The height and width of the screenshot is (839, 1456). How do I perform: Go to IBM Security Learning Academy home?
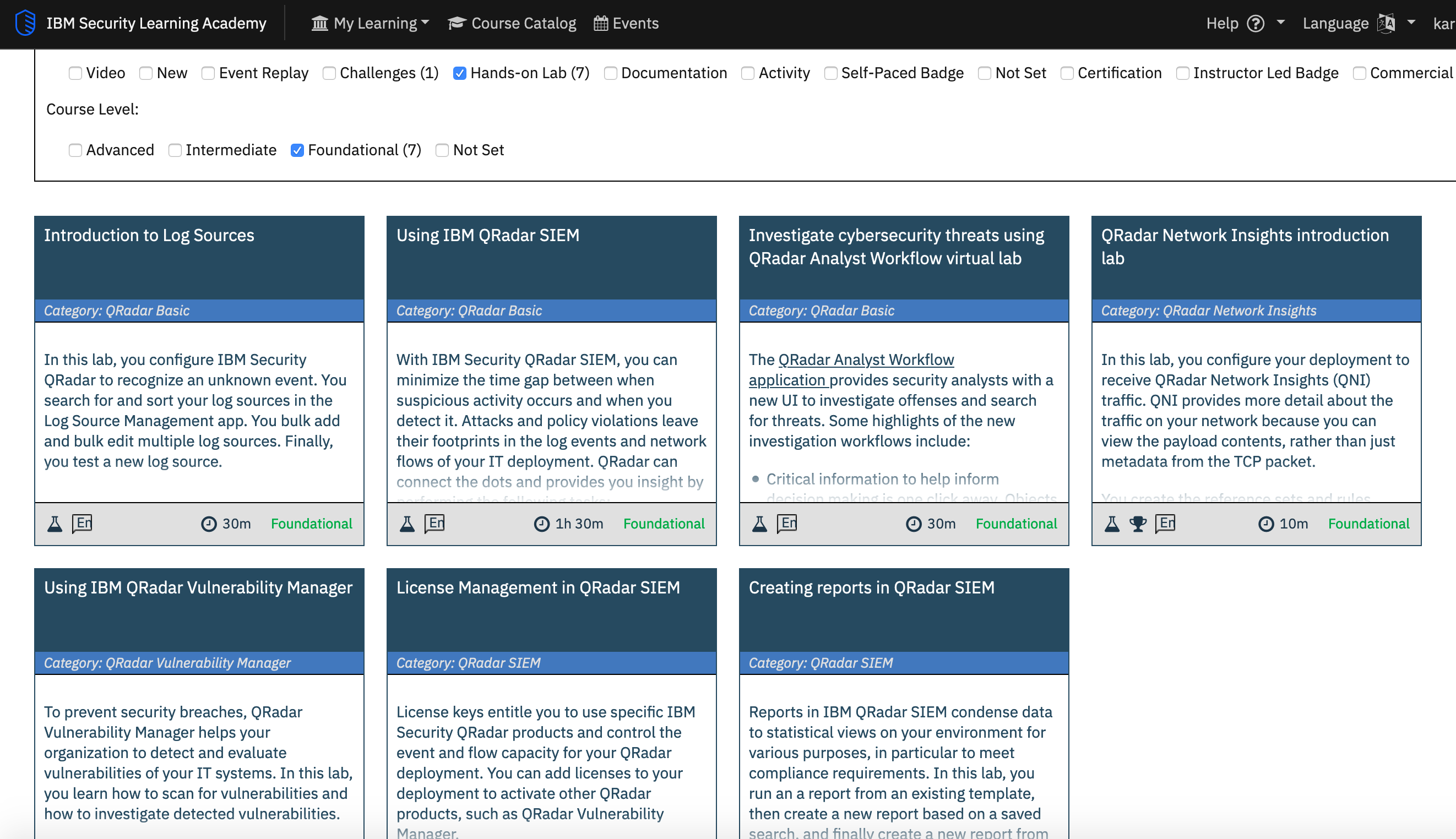tap(156, 24)
